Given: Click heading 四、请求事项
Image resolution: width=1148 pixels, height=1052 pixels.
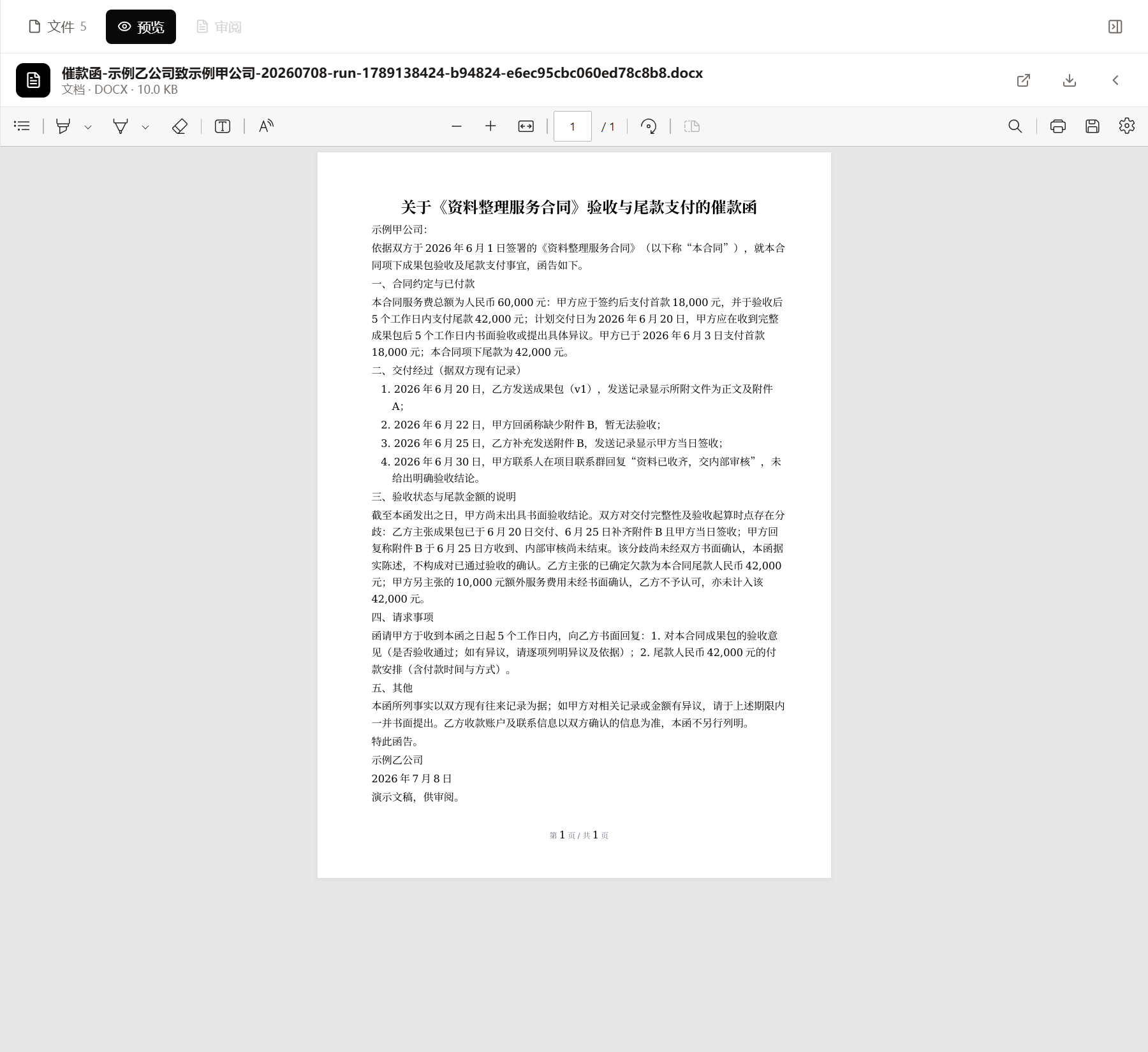Looking at the screenshot, I should [402, 617].
